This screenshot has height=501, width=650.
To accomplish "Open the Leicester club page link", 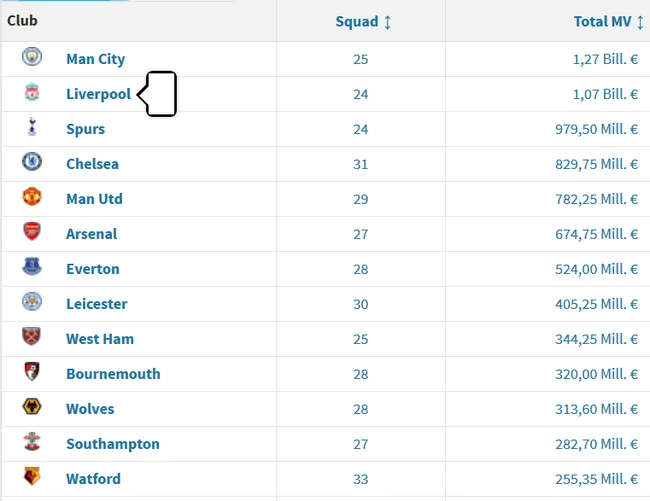I will 97,304.
